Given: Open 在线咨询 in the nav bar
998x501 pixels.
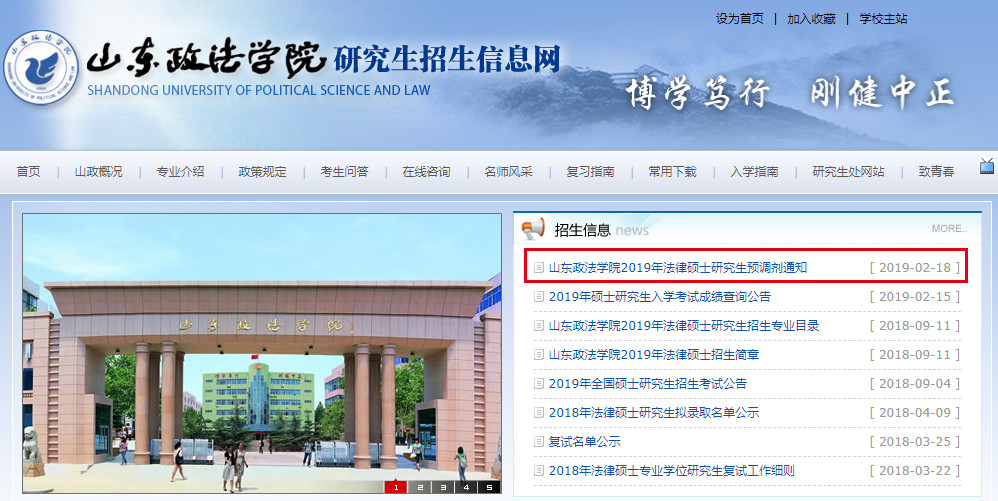Looking at the screenshot, I should pos(426,171).
